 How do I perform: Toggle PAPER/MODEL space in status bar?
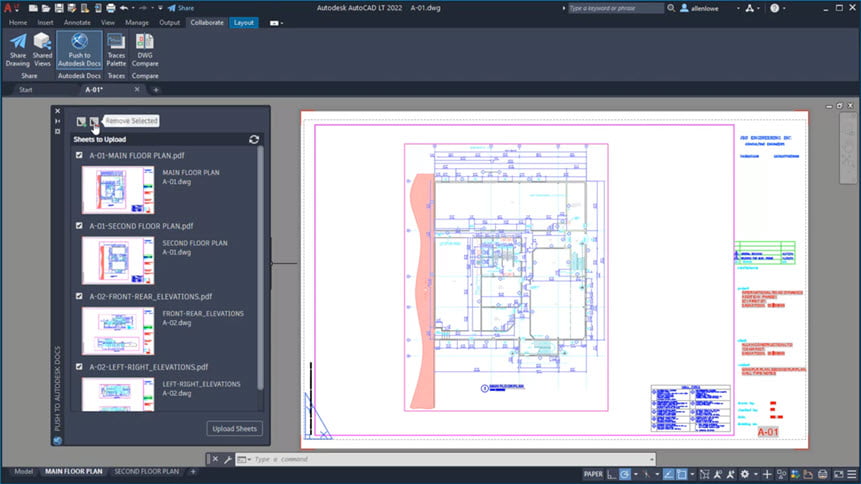coord(594,474)
